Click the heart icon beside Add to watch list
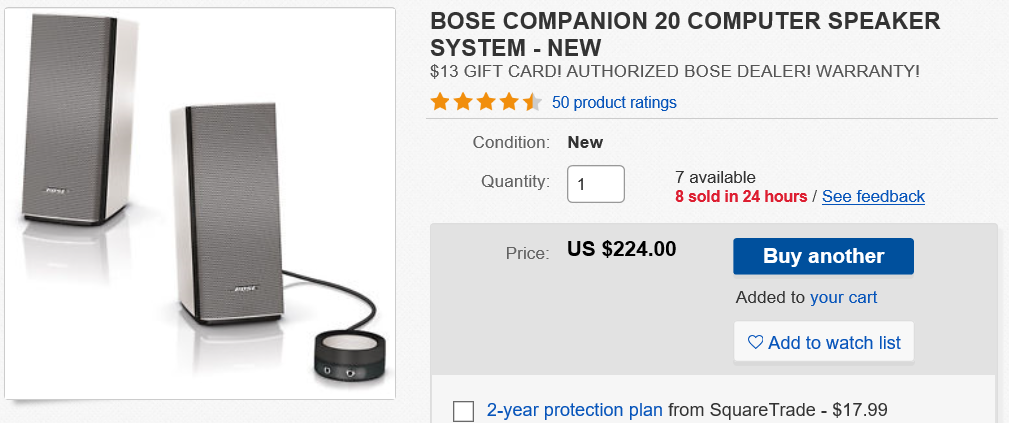This screenshot has height=423, width=1009. (756, 342)
